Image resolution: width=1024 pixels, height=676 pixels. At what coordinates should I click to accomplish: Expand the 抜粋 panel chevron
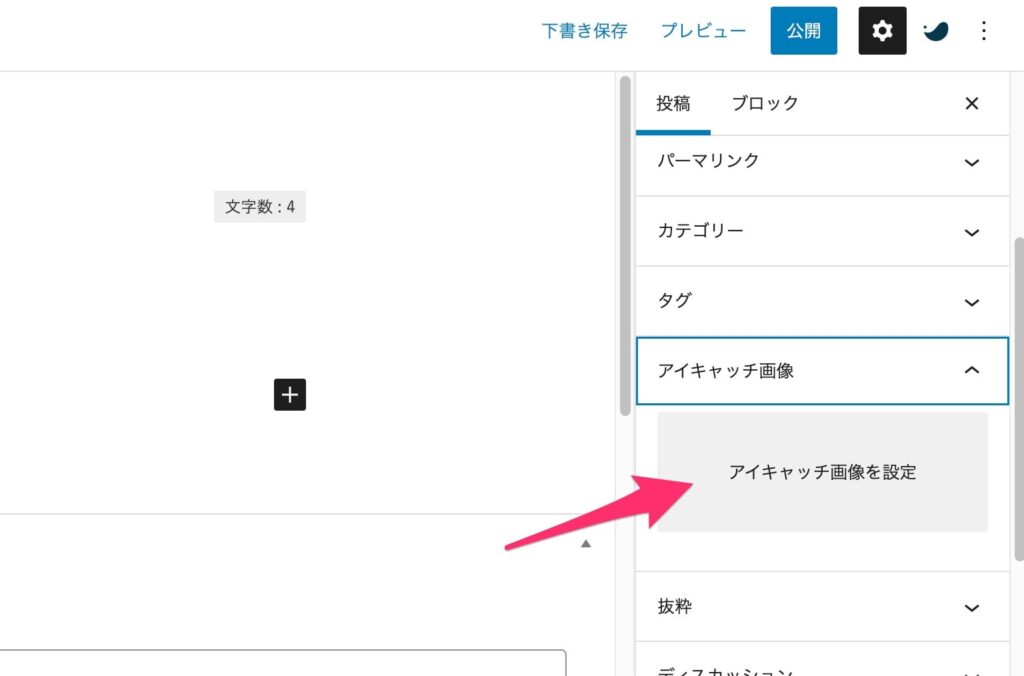click(x=972, y=607)
